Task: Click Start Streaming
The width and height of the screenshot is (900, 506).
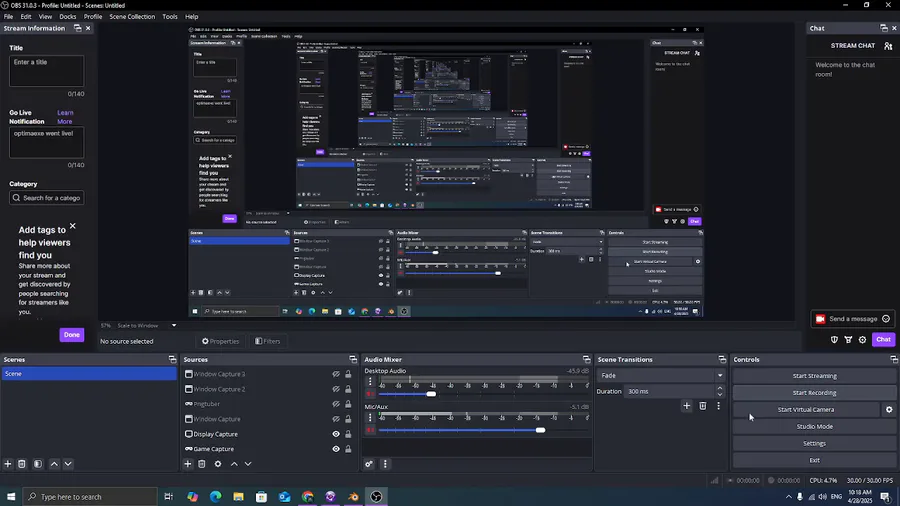Action: 814,376
